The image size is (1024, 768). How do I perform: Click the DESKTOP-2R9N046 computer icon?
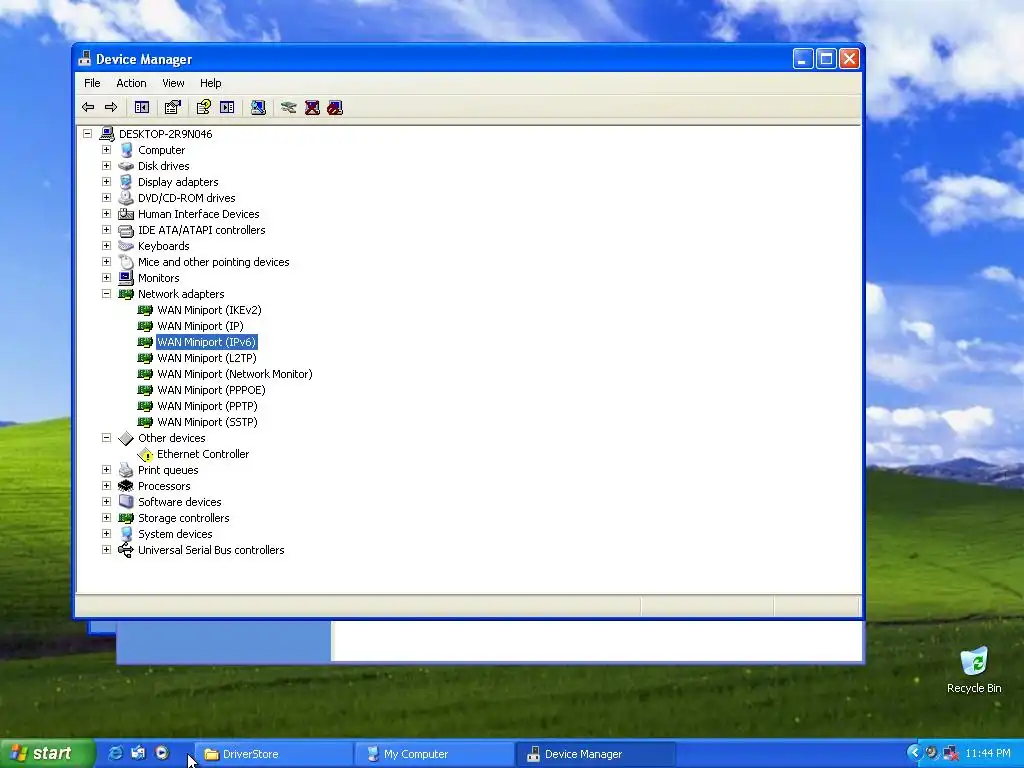click(x=107, y=134)
